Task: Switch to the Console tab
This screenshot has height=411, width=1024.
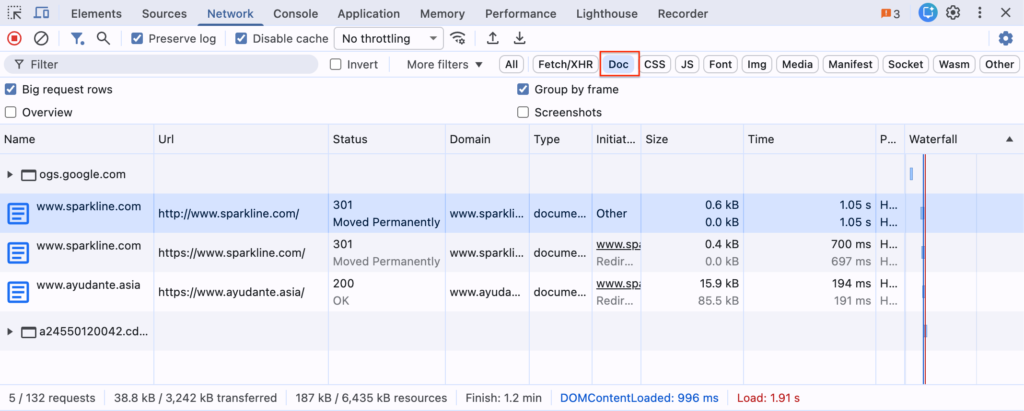Action: [x=295, y=14]
